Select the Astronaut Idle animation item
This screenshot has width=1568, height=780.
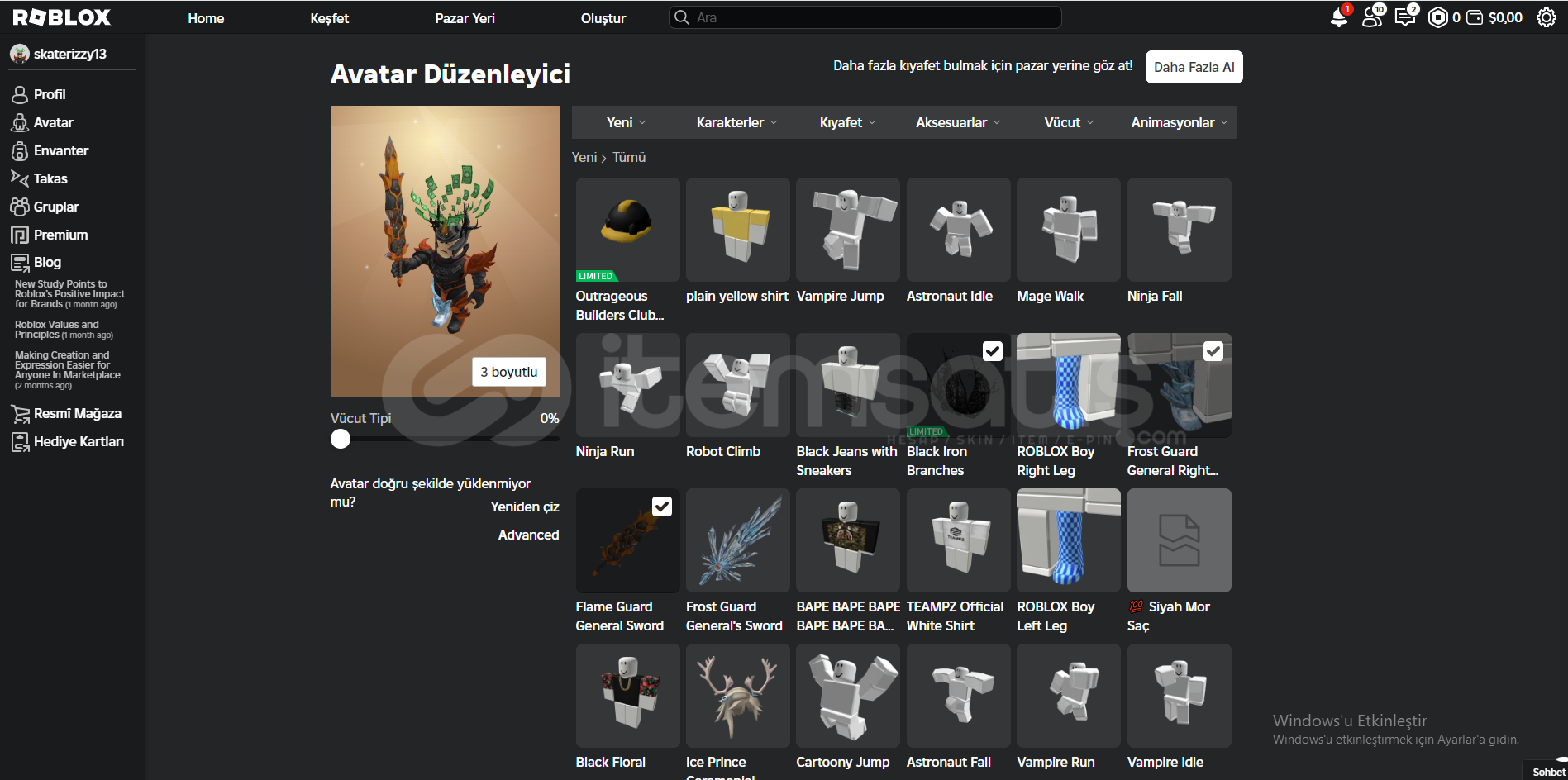(x=959, y=230)
